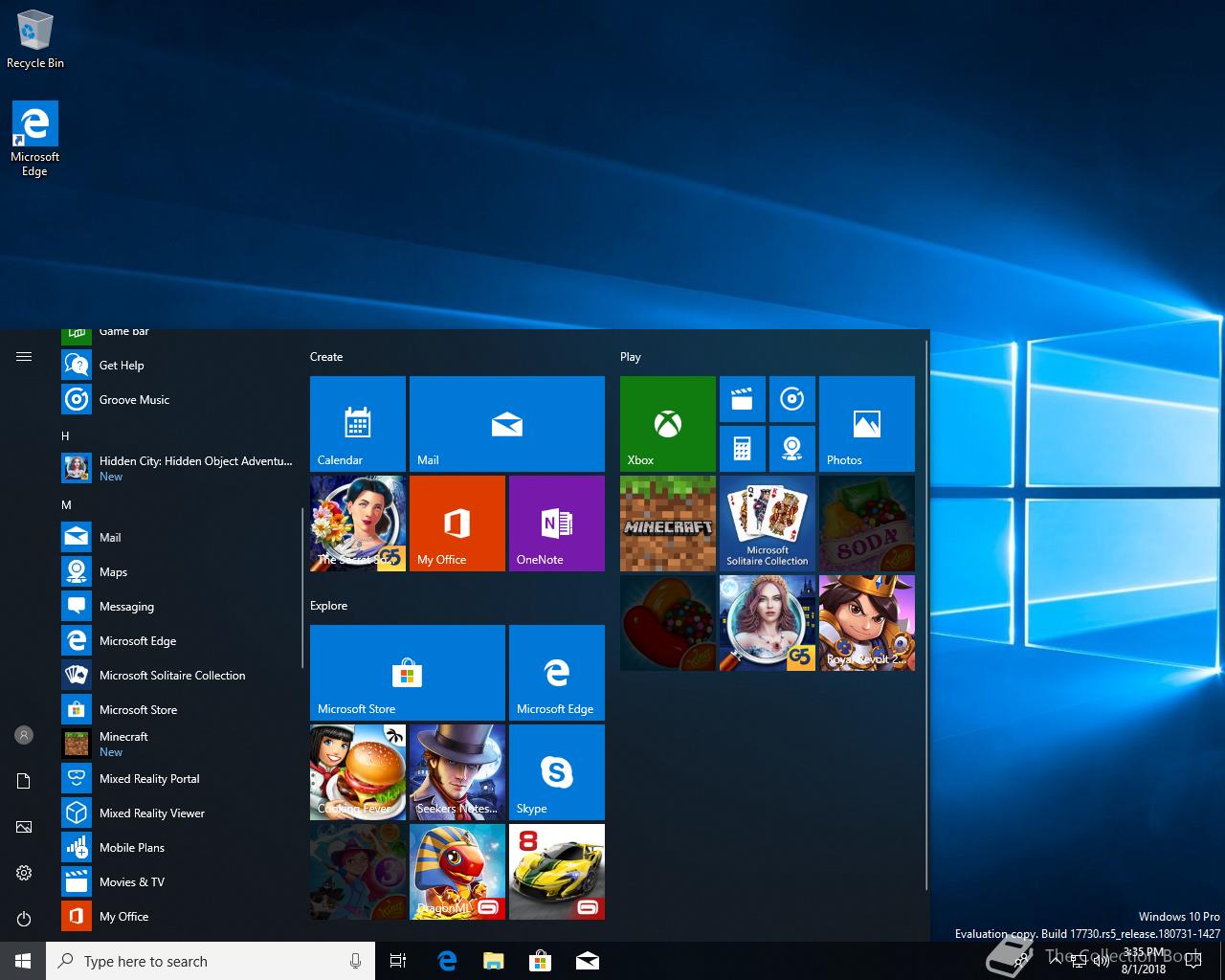Open Microsoft Solitaire Collection tile

coord(768,523)
